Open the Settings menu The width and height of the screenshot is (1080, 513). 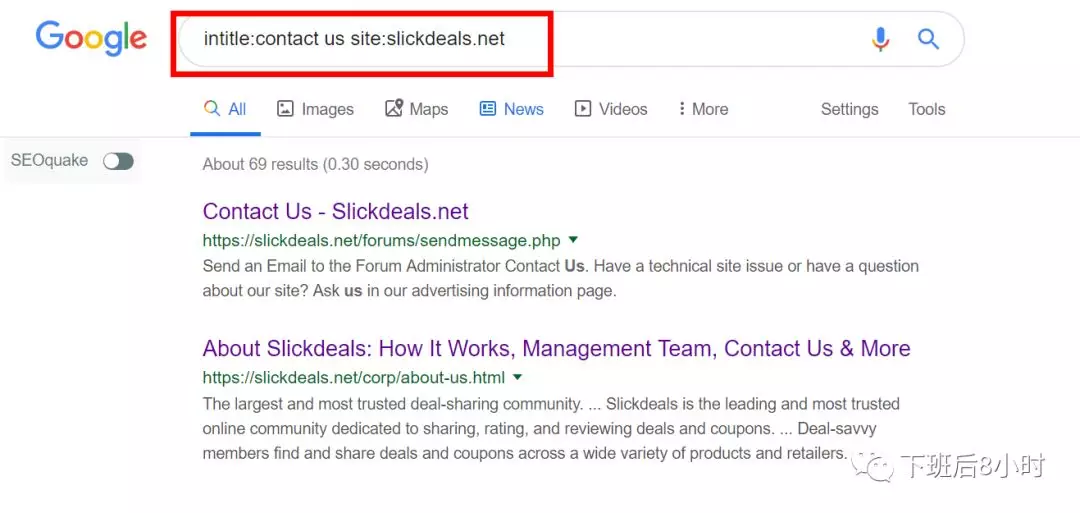[x=849, y=109]
